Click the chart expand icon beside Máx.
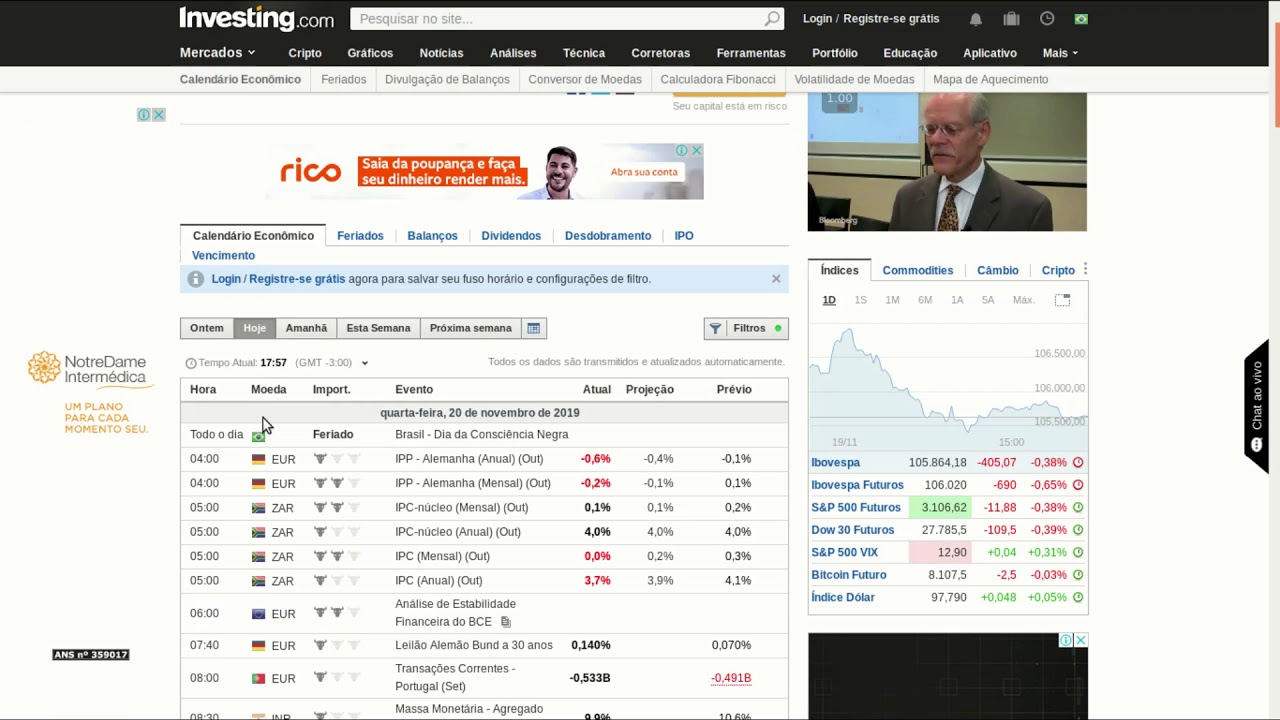 coord(1062,300)
